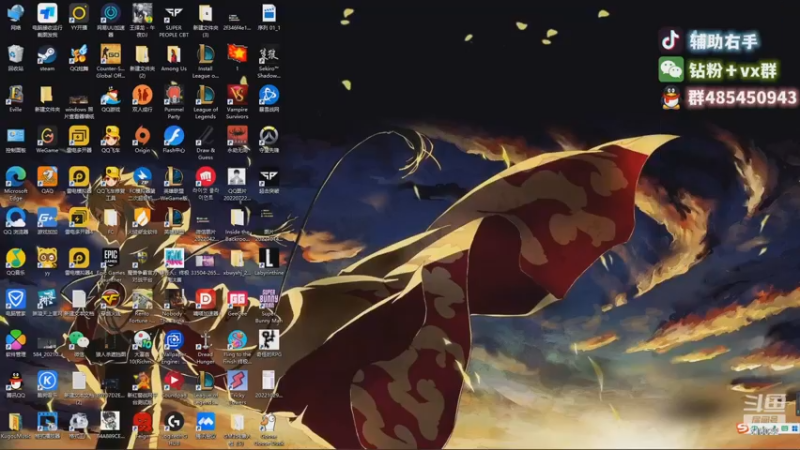Launch the 暴雪战网 Battle.net icon
The height and width of the screenshot is (450, 800).
[269, 96]
